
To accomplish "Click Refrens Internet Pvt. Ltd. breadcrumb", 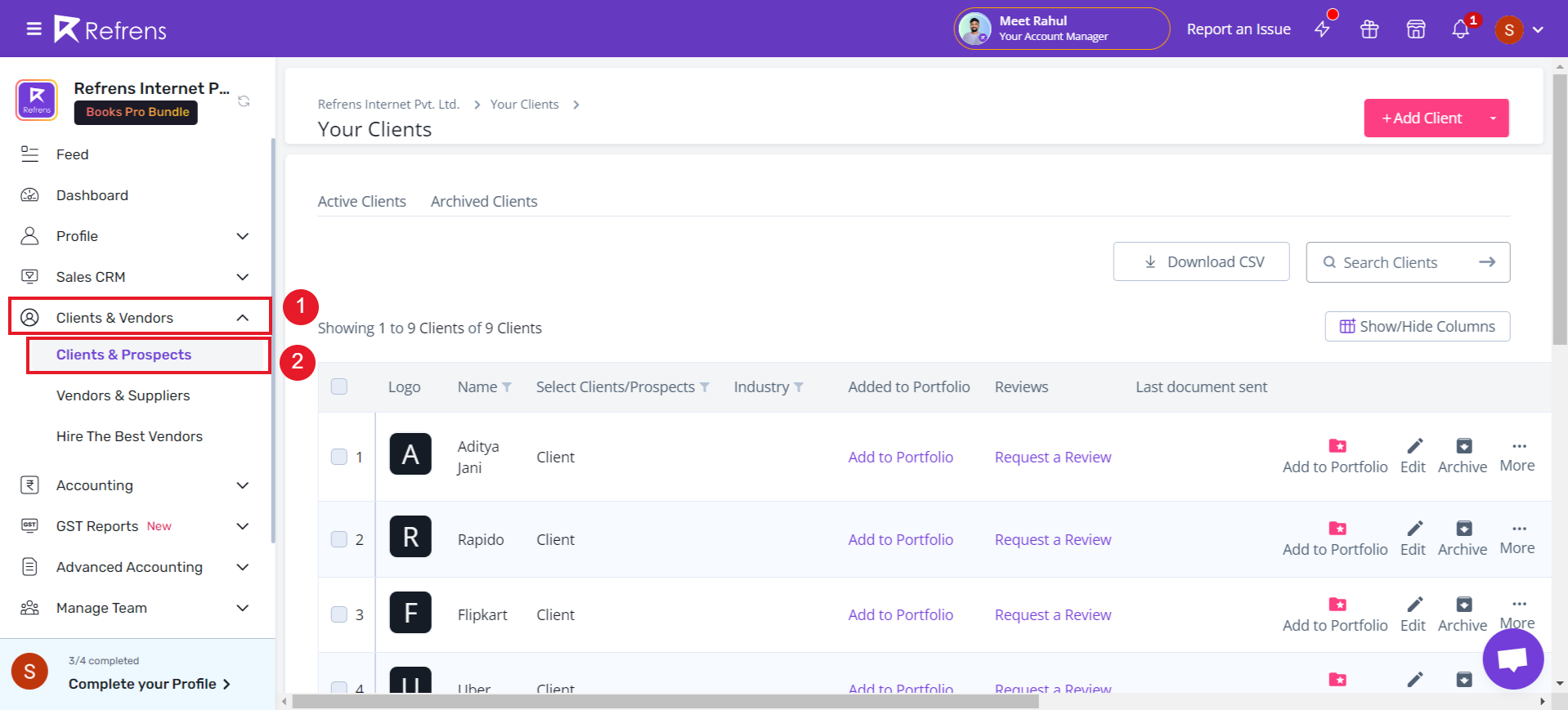I will (388, 105).
